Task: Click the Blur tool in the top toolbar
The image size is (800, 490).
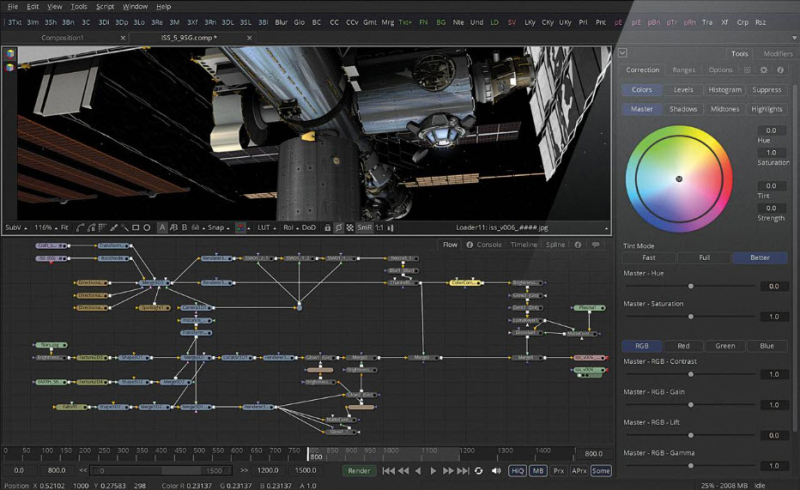Action: [x=281, y=21]
